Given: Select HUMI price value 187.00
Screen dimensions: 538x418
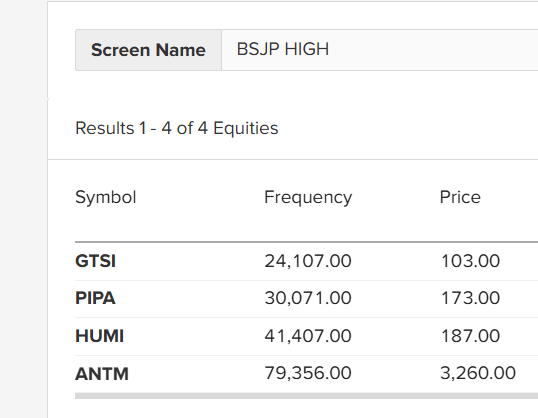Looking at the screenshot, I should (x=470, y=336).
